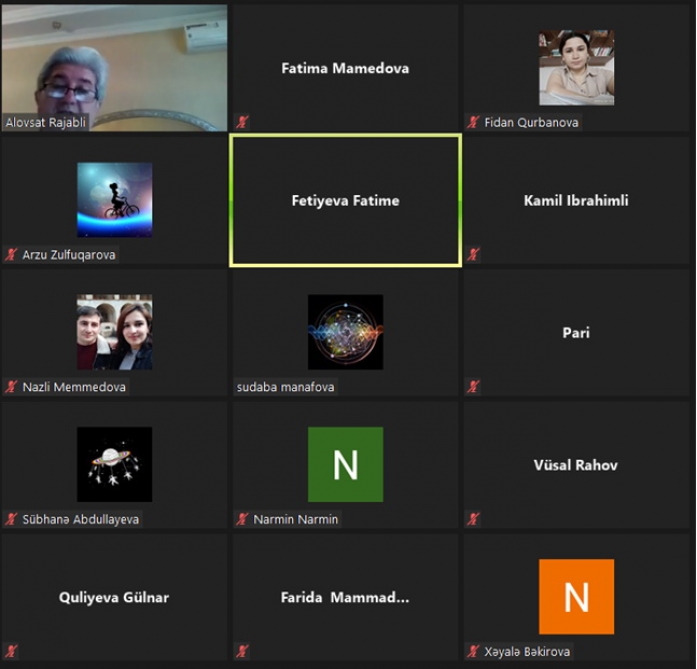Image resolution: width=697 pixels, height=669 pixels.
Task: Click the orange N avatar of Xəyalə Bəkirova
Action: (x=577, y=597)
